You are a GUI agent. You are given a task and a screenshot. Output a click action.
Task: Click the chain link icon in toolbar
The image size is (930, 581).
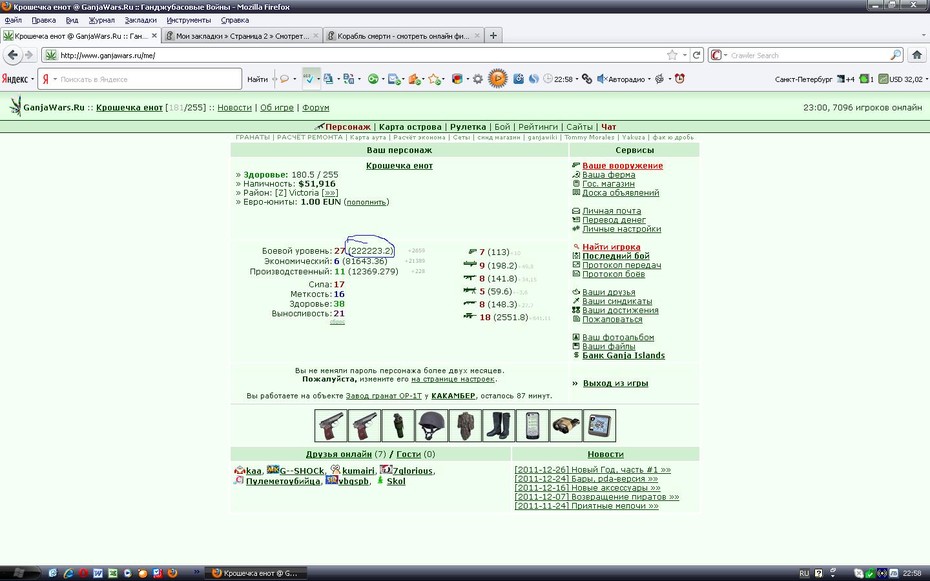587,78
